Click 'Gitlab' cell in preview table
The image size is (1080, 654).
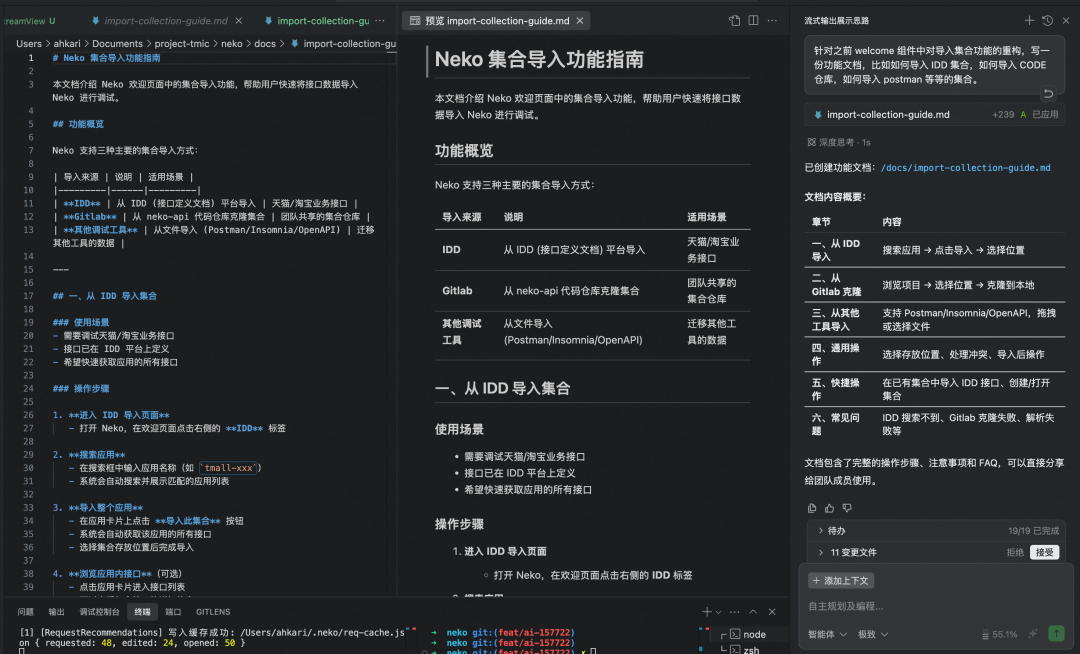click(x=457, y=291)
